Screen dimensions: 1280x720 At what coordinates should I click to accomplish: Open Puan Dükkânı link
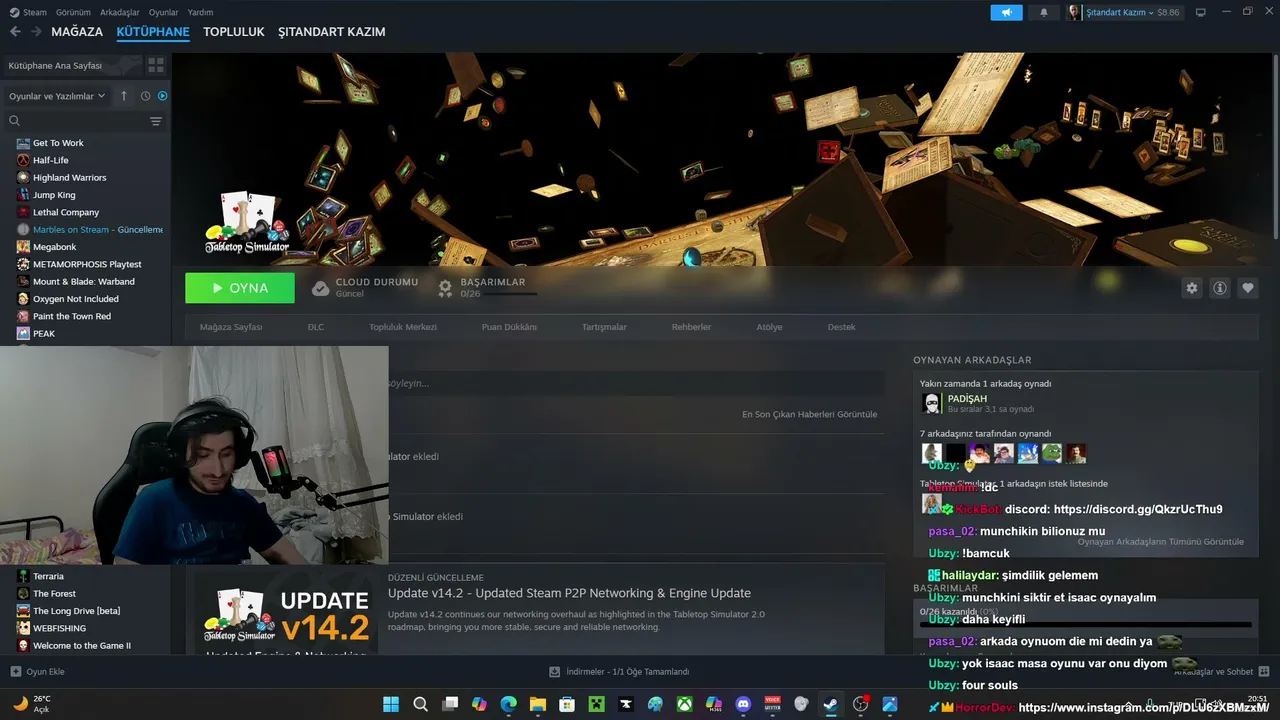click(510, 327)
